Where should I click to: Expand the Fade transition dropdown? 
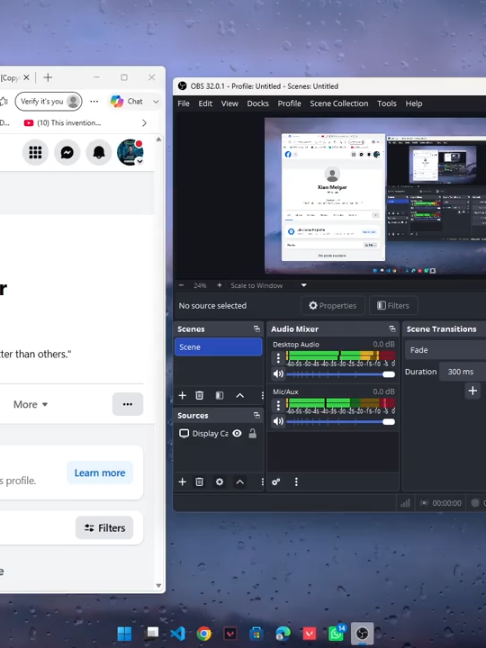446,350
